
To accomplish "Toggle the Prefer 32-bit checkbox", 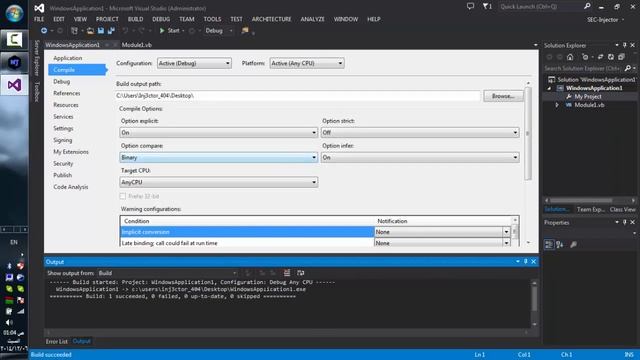I will pos(123,196).
